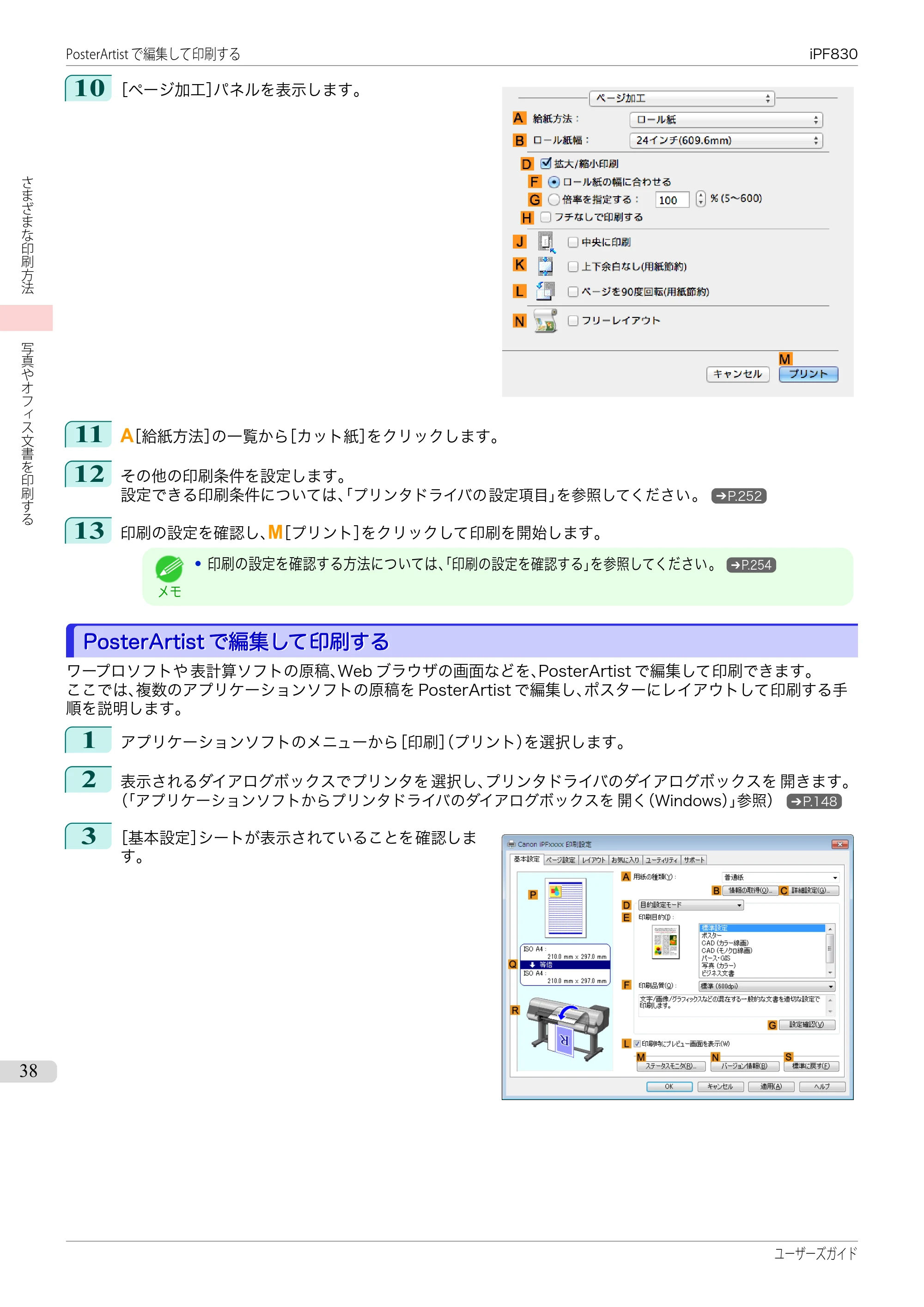924x1307 pixels.
Task: Open the ロール紙幅 dropdown showing 24インチ
Action: 726,140
